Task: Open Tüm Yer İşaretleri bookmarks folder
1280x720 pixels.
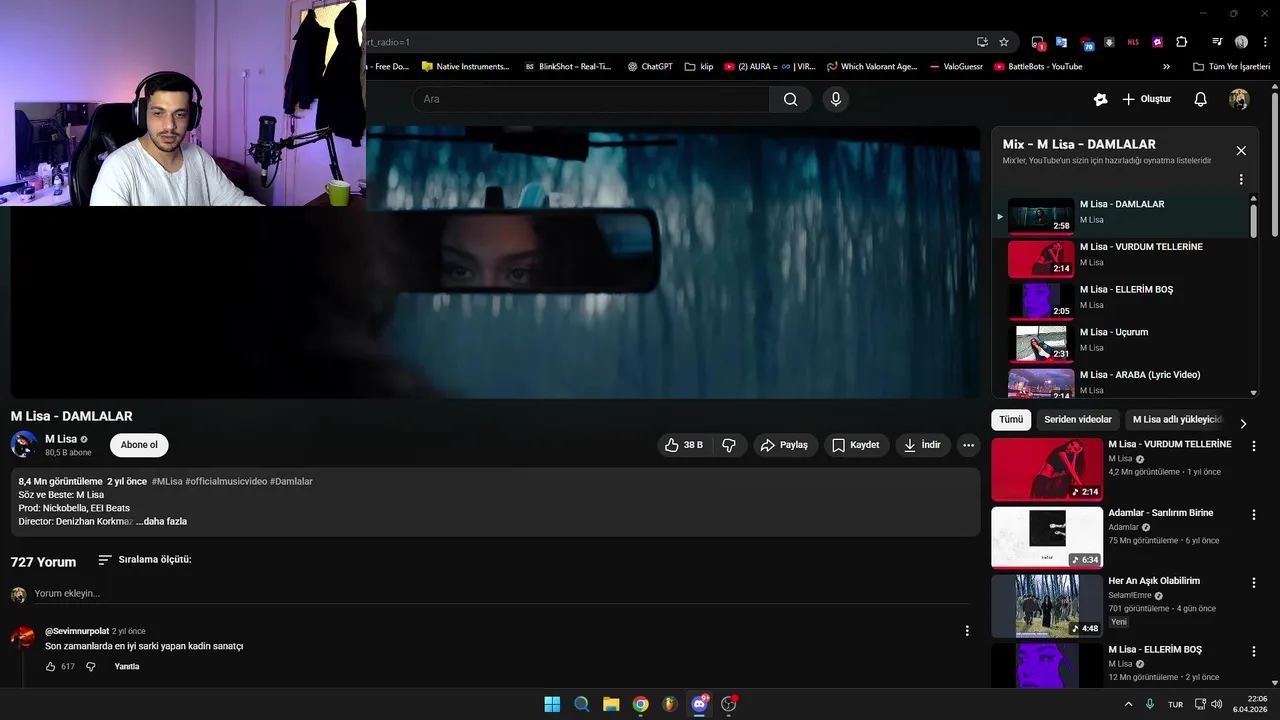Action: pyautogui.click(x=1231, y=67)
